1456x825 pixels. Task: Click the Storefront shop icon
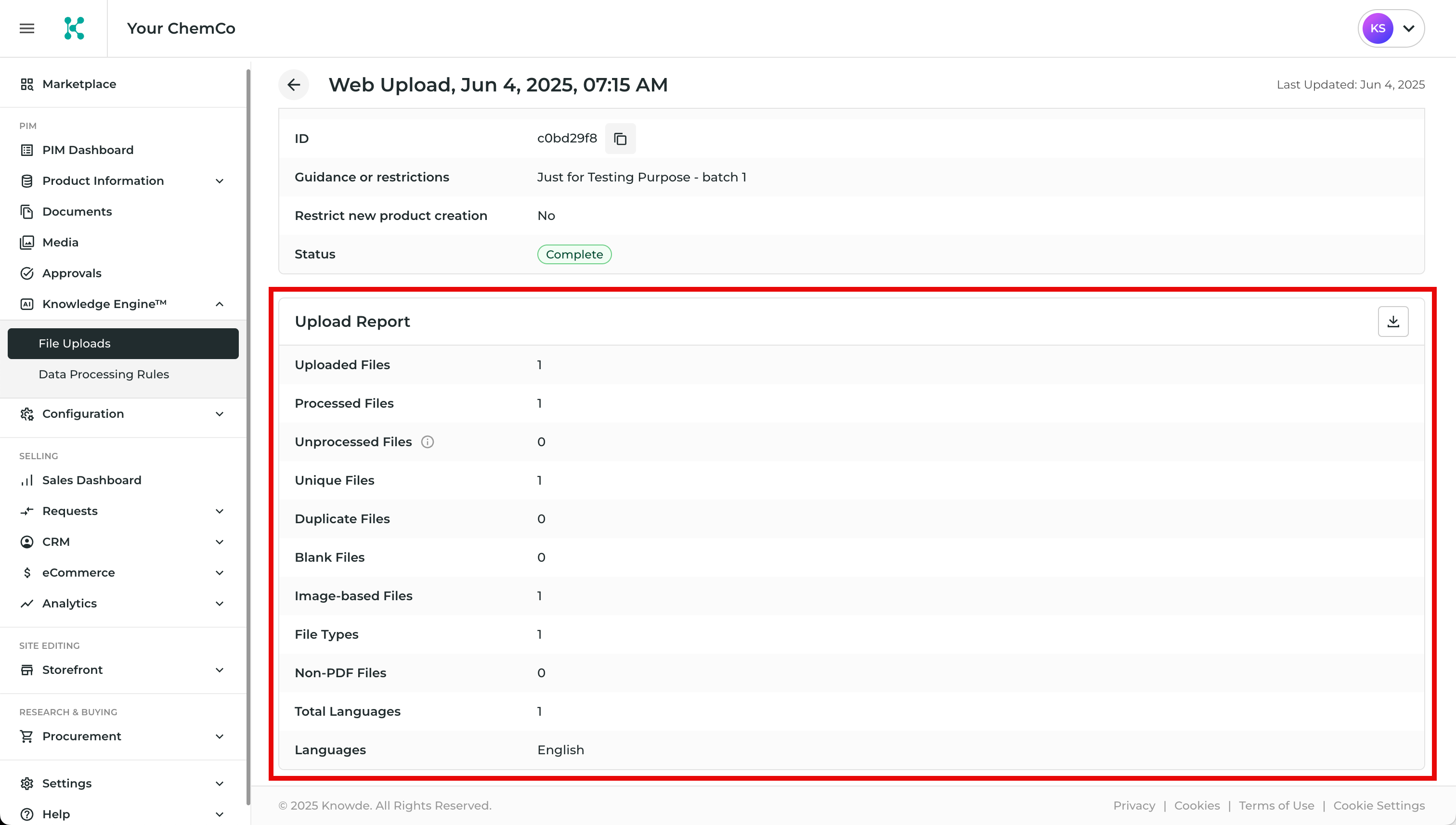(x=26, y=670)
